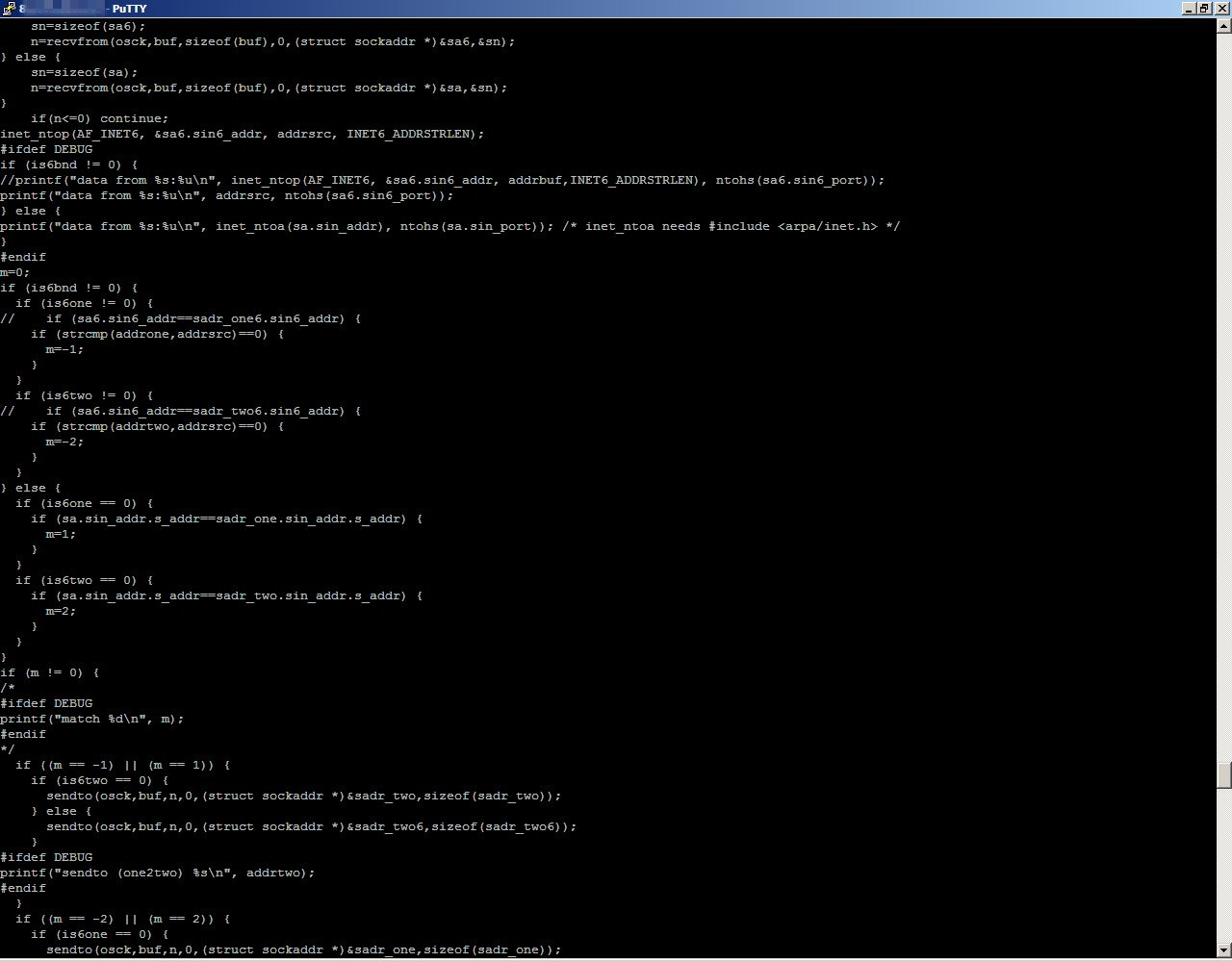1232x962 pixels.
Task: Click scrollbar track below the thumb
Action: [1223, 866]
